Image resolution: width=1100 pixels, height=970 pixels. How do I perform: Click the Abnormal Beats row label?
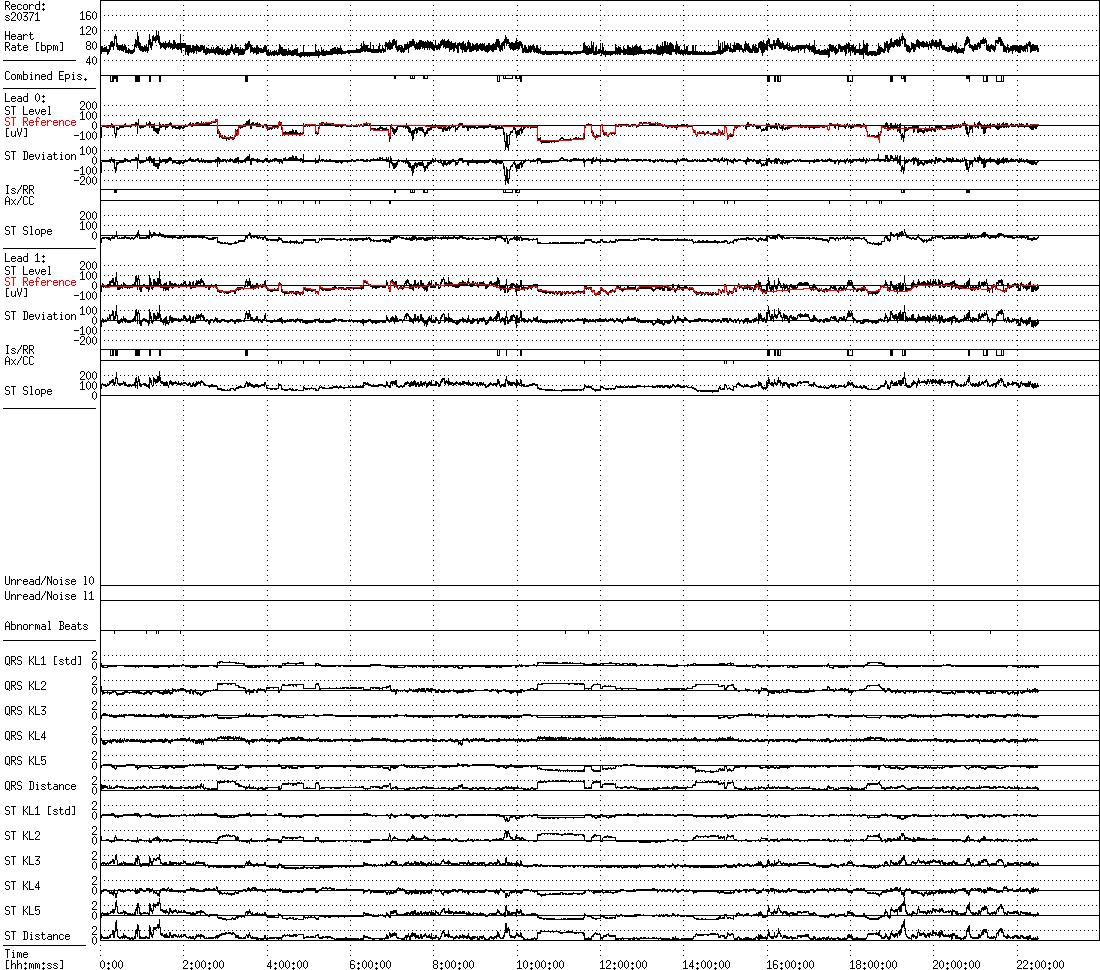pyautogui.click(x=46, y=626)
